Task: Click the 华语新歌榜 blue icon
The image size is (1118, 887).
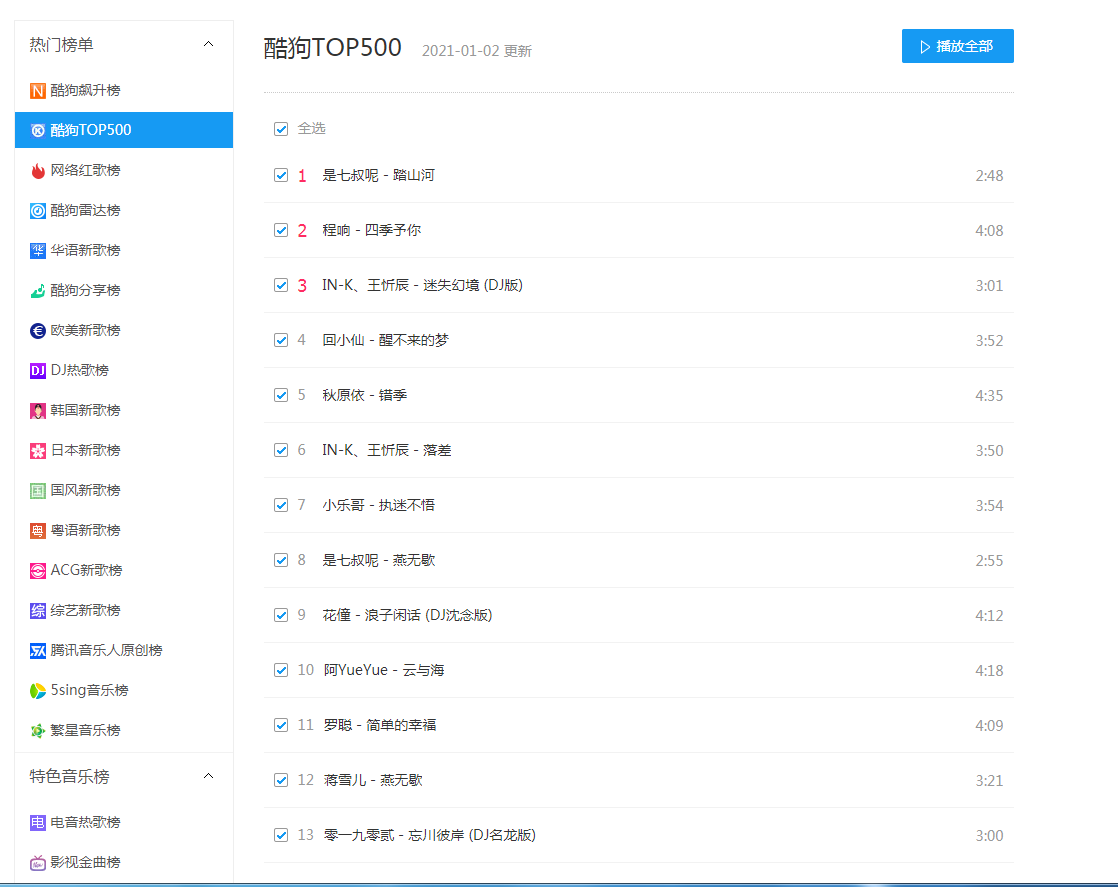Action: pos(38,250)
